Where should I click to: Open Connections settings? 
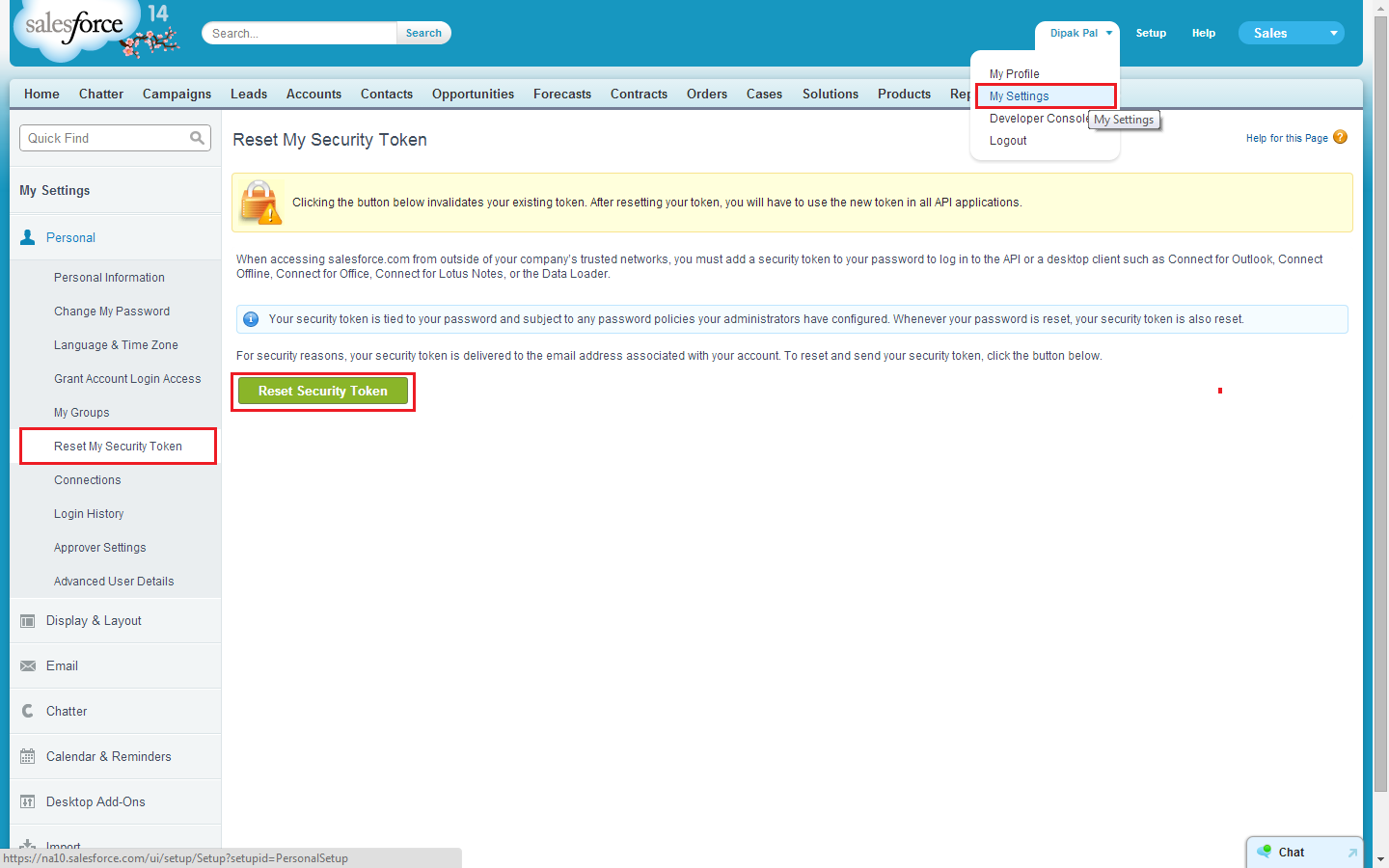88,480
